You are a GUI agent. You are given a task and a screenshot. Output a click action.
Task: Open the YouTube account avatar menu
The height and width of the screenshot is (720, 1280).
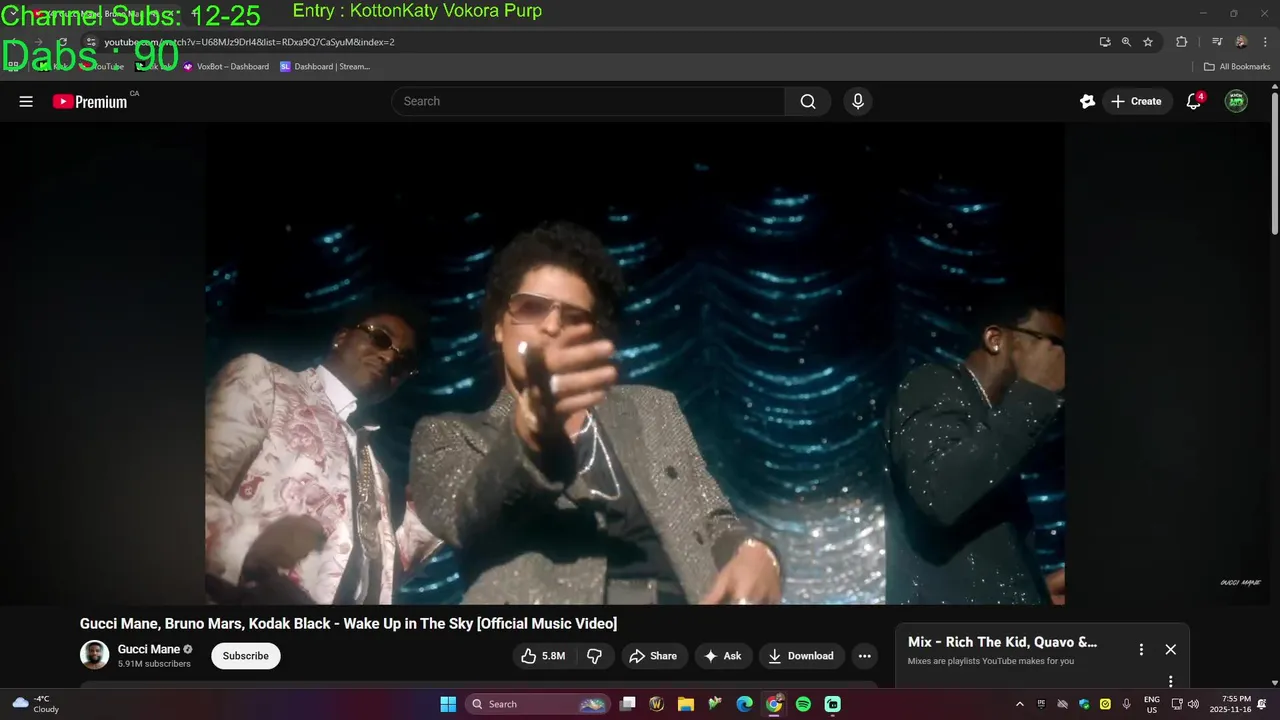click(x=1236, y=101)
